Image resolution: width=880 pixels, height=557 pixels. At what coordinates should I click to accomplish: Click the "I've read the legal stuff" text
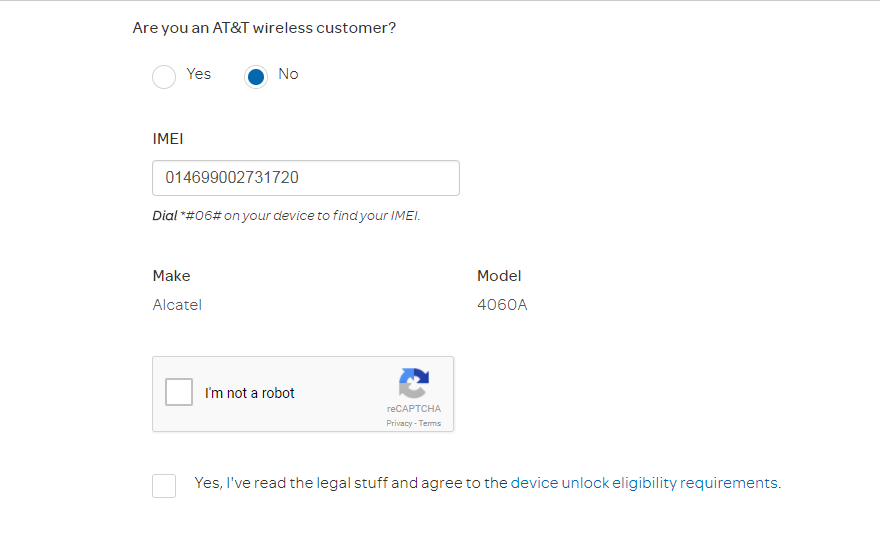tap(350, 483)
